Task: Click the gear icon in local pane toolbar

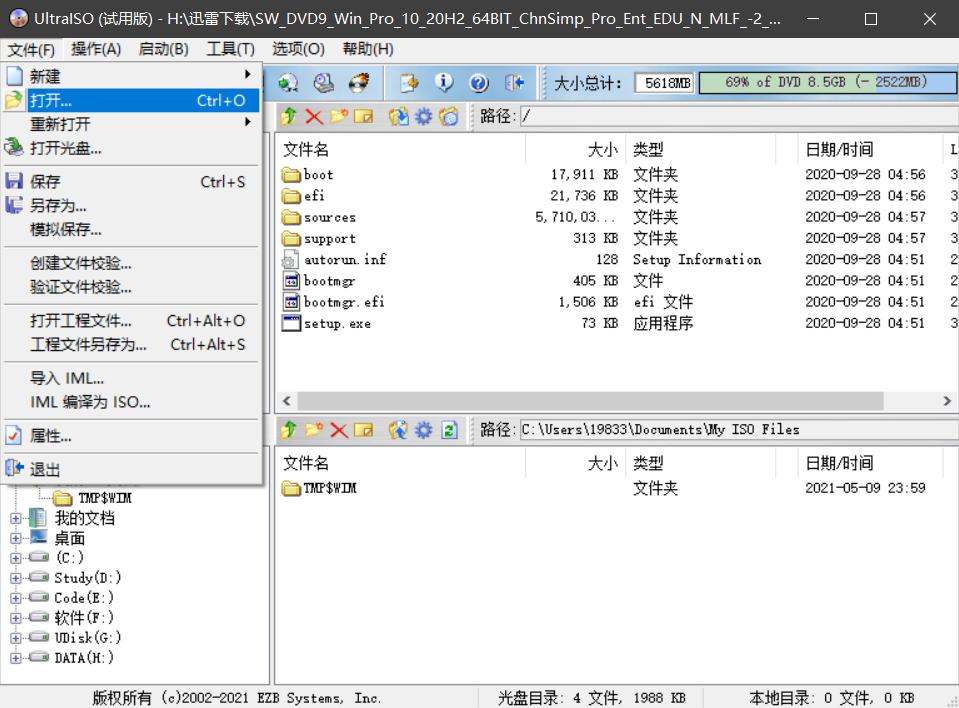Action: 423,430
